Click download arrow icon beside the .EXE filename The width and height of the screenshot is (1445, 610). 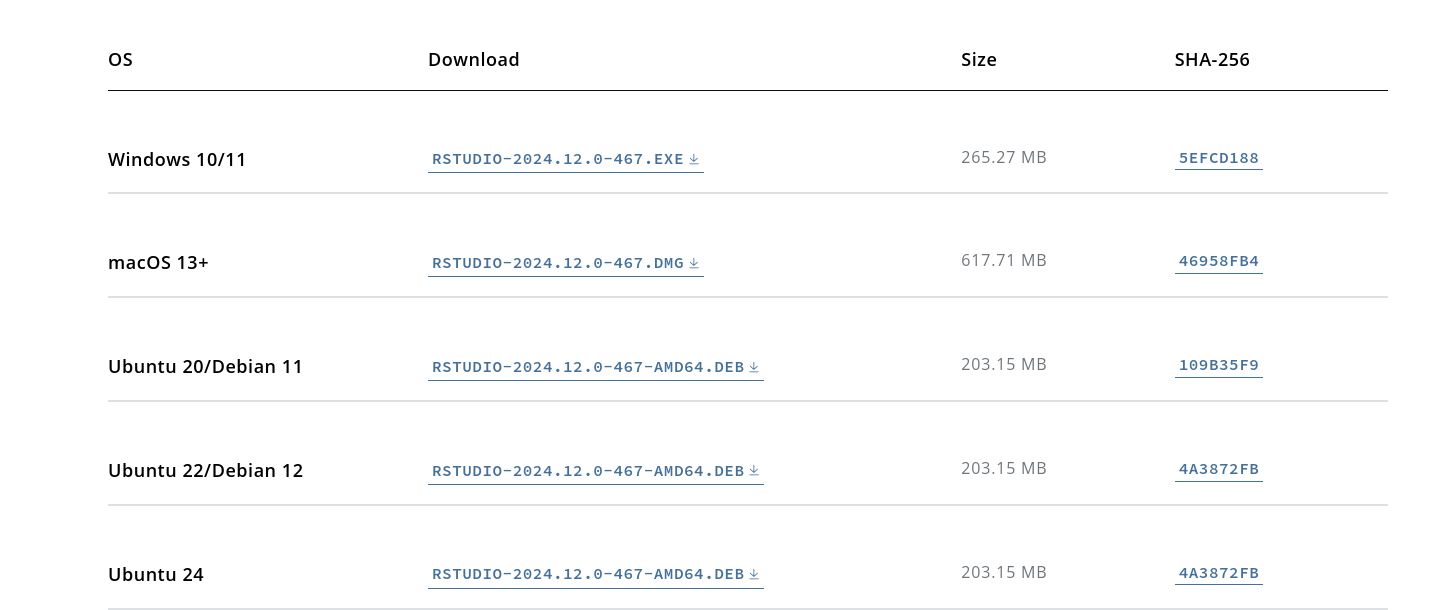(694, 159)
